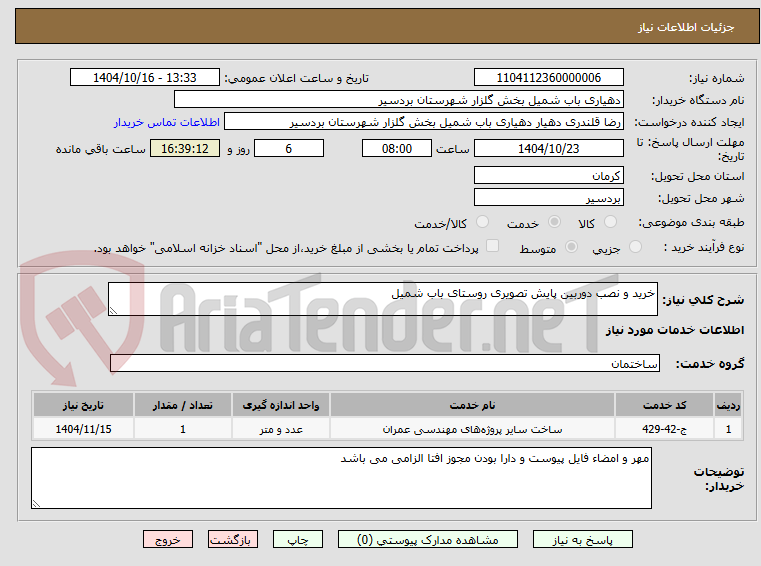Viewport: 761px width, 566px height.
Task: Click the deadline hour field 08:00
Action: 397,148
